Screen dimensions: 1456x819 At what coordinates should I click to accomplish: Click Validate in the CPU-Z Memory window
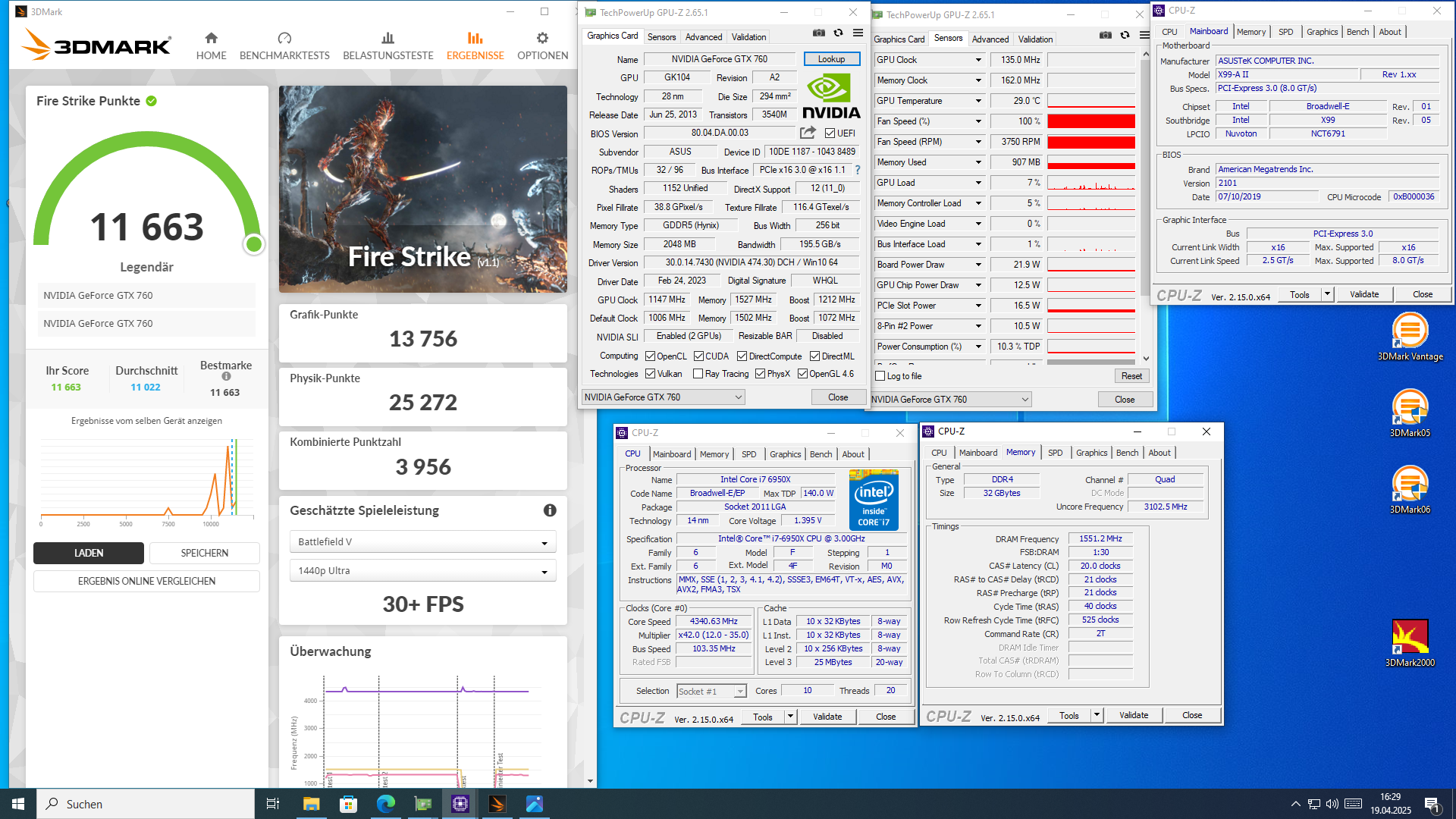tap(1133, 715)
